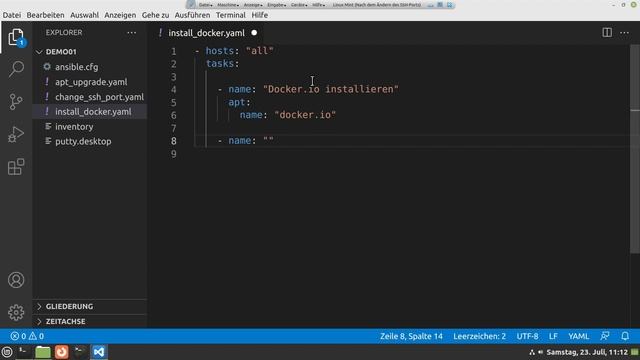Image resolution: width=640 pixels, height=360 pixels.
Task: Open the Hilfe menu
Action: click(260, 15)
